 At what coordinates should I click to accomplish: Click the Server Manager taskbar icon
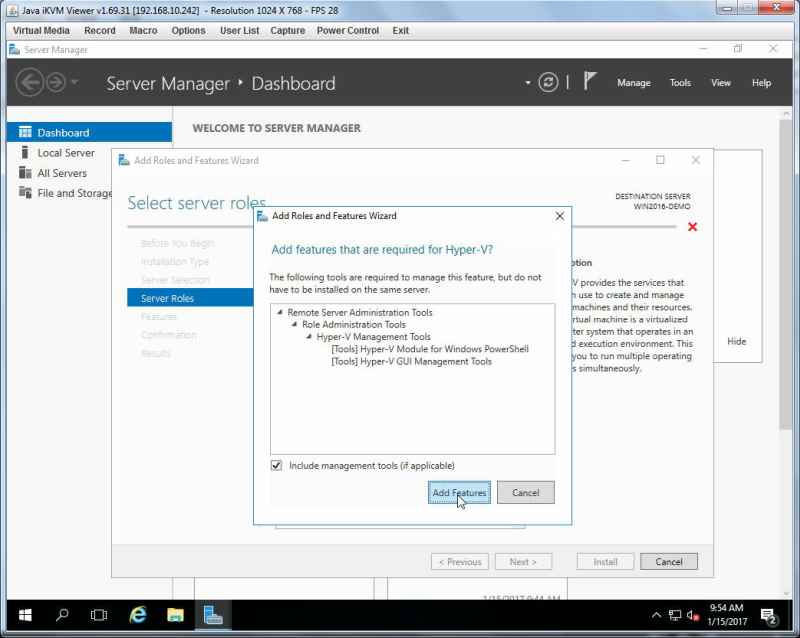[x=213, y=615]
